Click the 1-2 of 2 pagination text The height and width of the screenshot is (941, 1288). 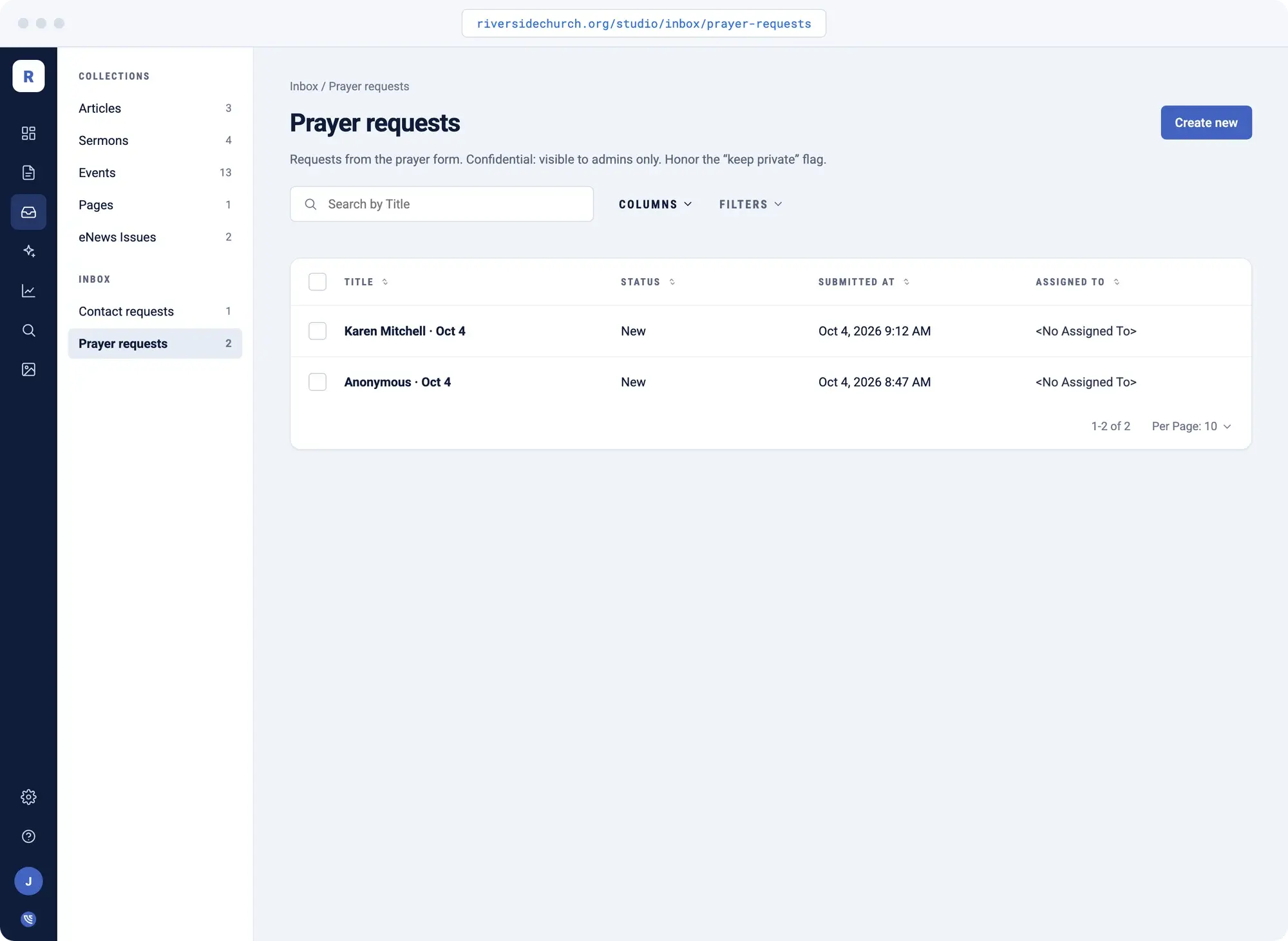coord(1110,426)
